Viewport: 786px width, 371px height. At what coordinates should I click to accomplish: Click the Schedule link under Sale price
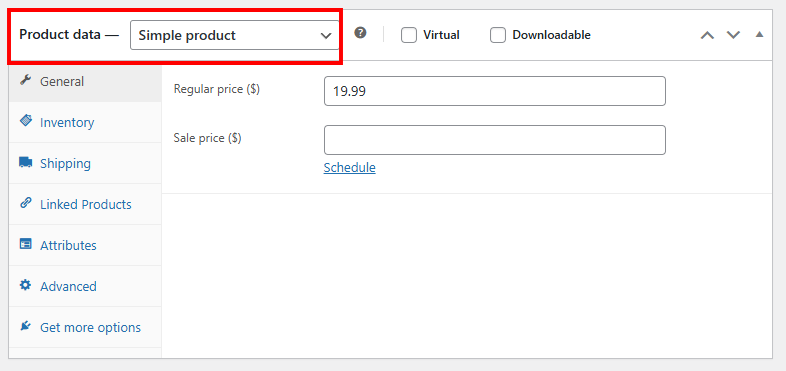click(349, 167)
